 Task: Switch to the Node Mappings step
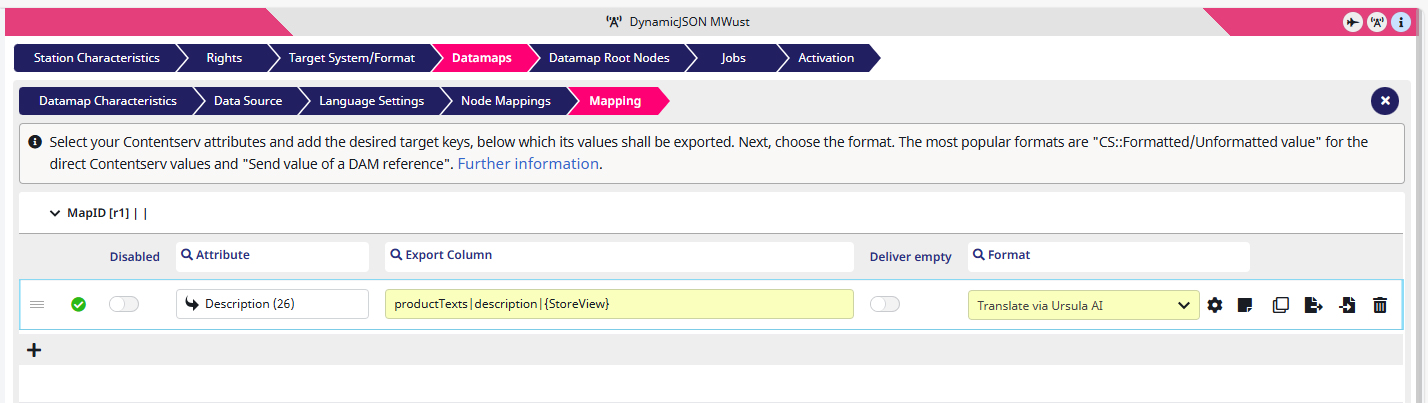click(x=506, y=101)
